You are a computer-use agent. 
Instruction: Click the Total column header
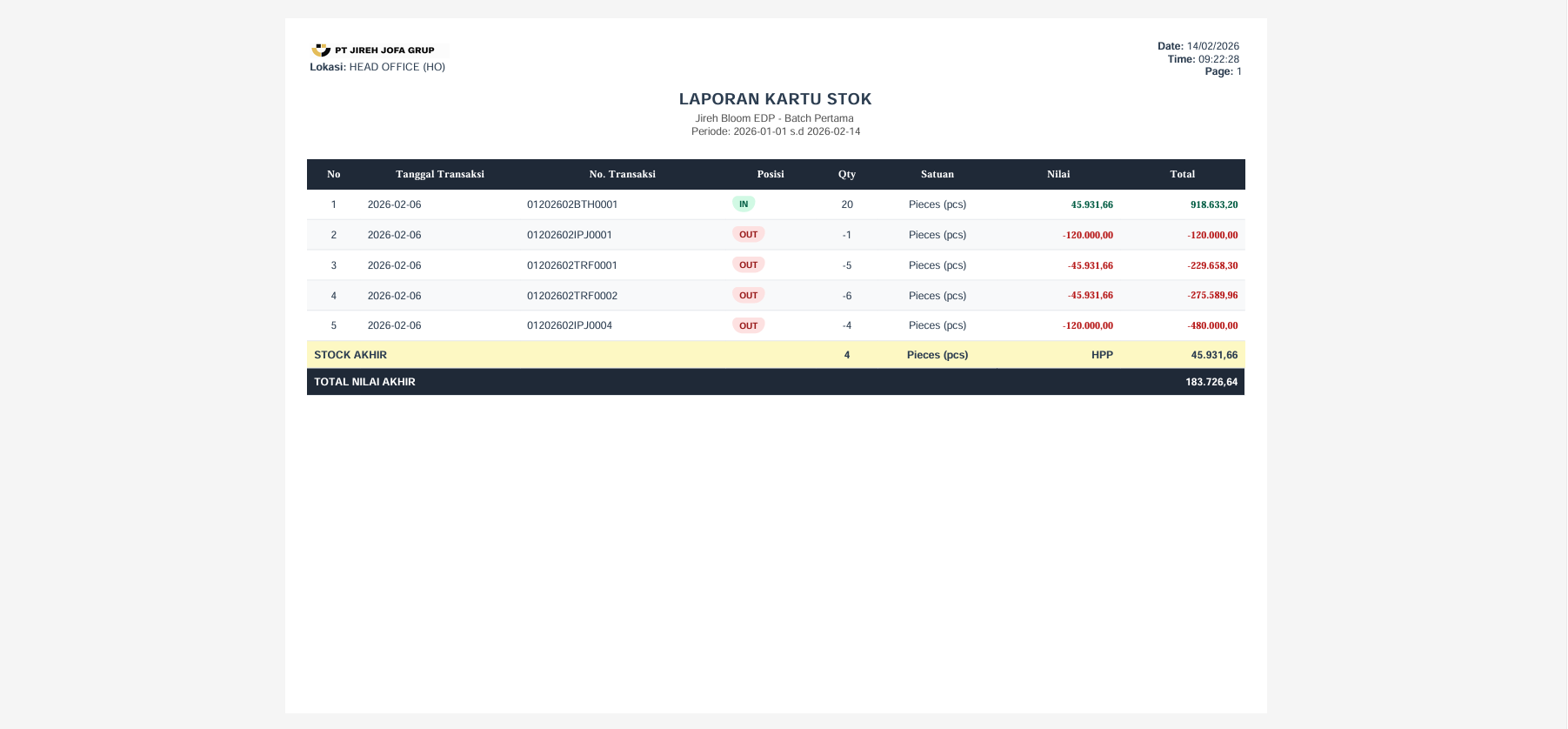pos(1182,174)
